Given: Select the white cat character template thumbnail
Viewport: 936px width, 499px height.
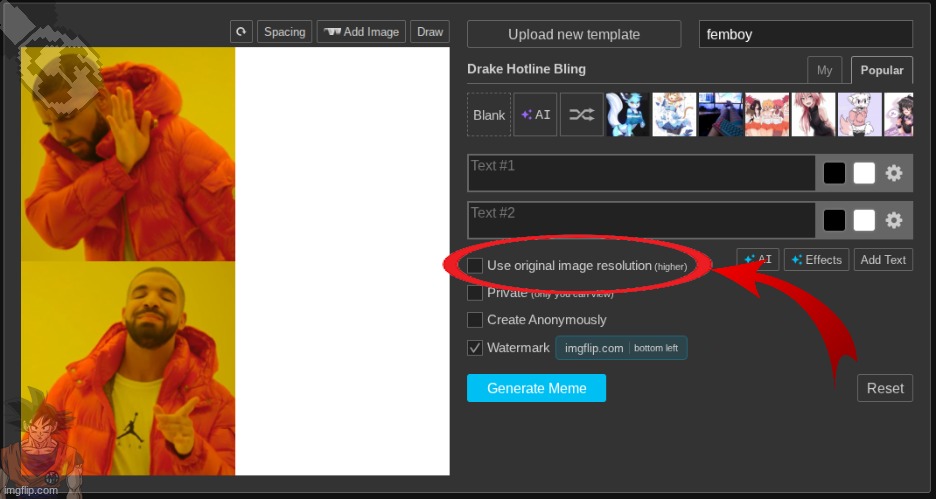Looking at the screenshot, I should [860, 115].
